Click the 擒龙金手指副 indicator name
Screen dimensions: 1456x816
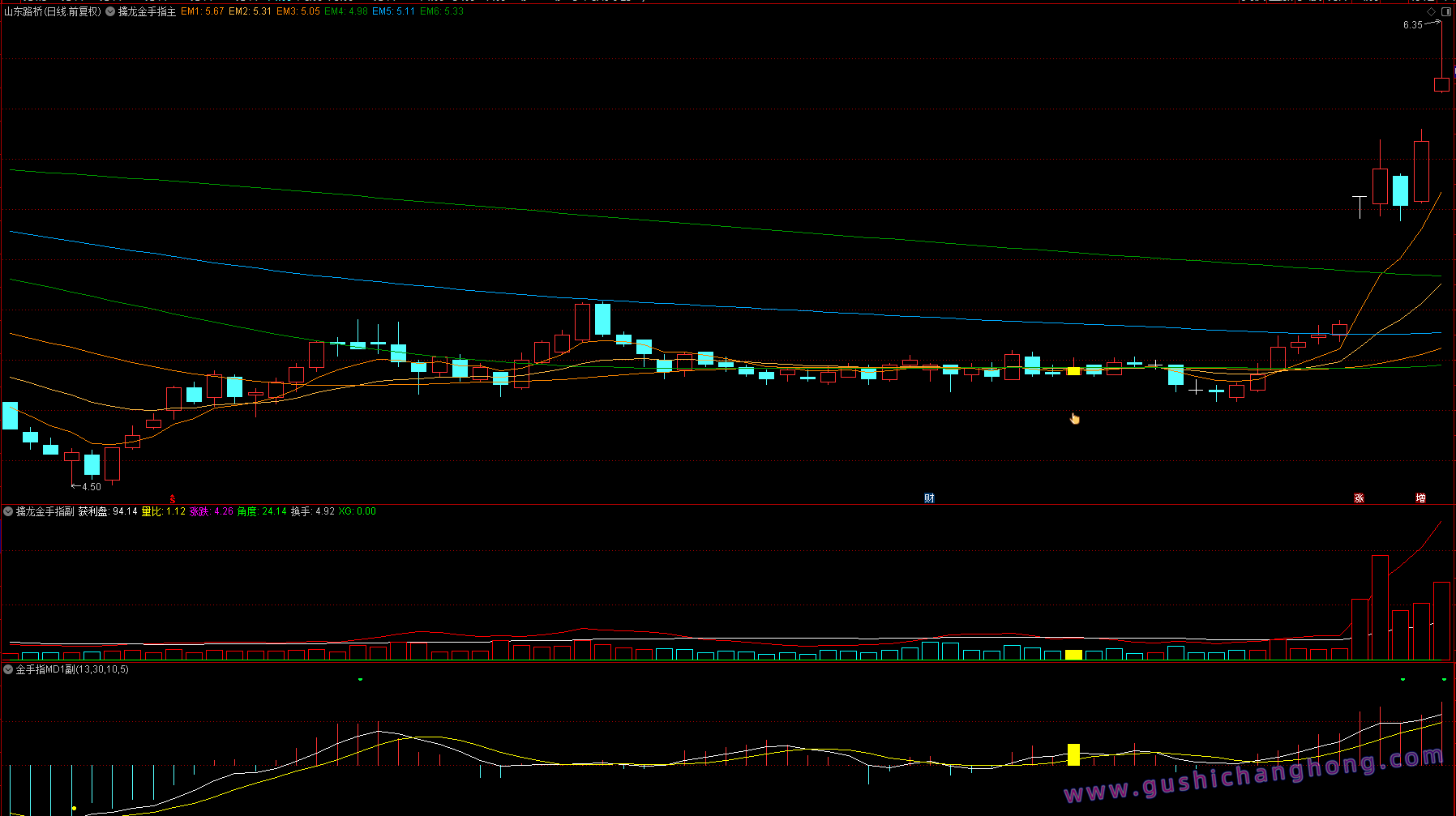[45, 511]
